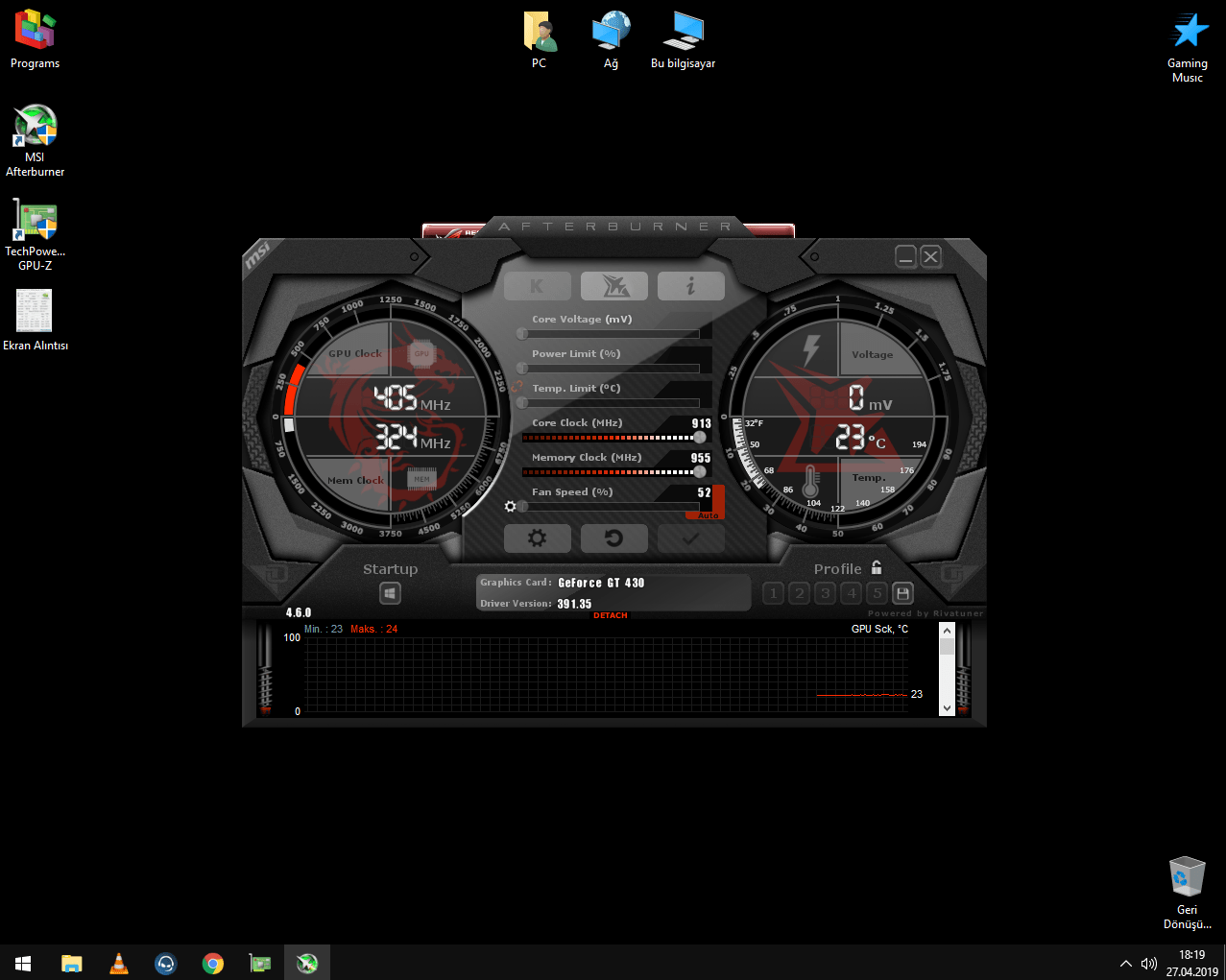
Task: Click the Fan Speed value 52
Action: [x=705, y=492]
